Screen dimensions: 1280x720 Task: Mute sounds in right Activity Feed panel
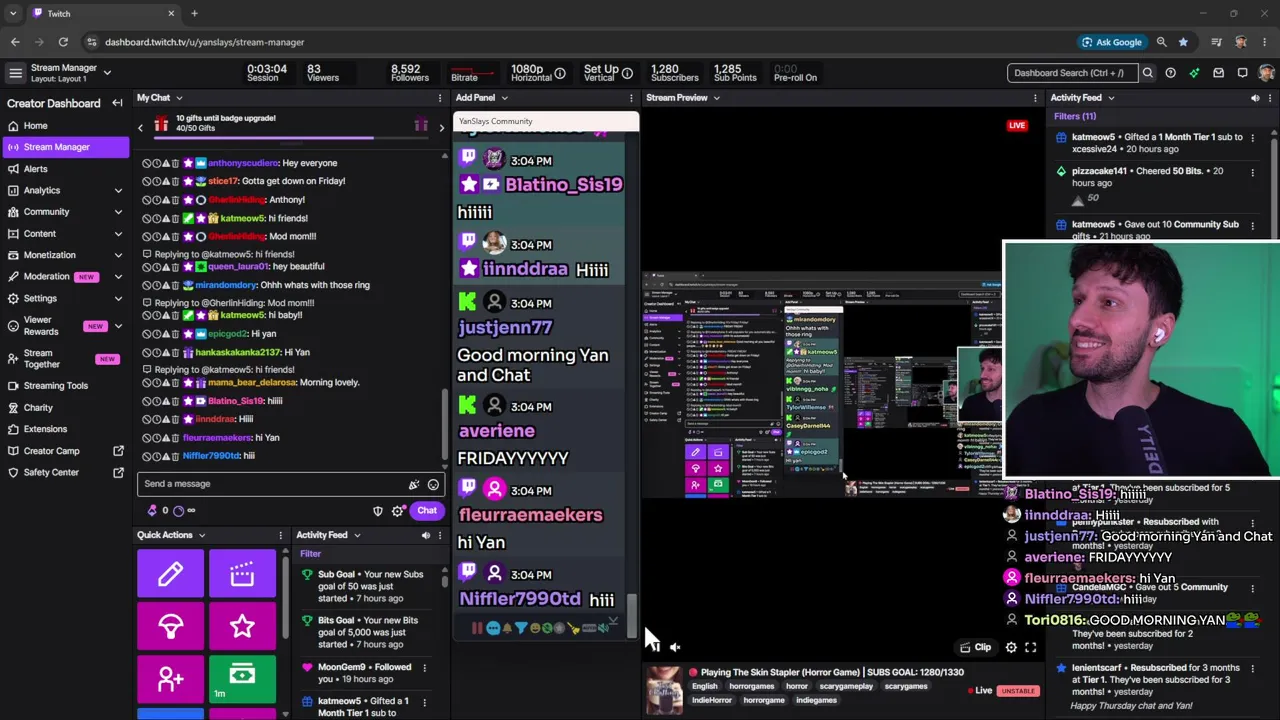1255,98
